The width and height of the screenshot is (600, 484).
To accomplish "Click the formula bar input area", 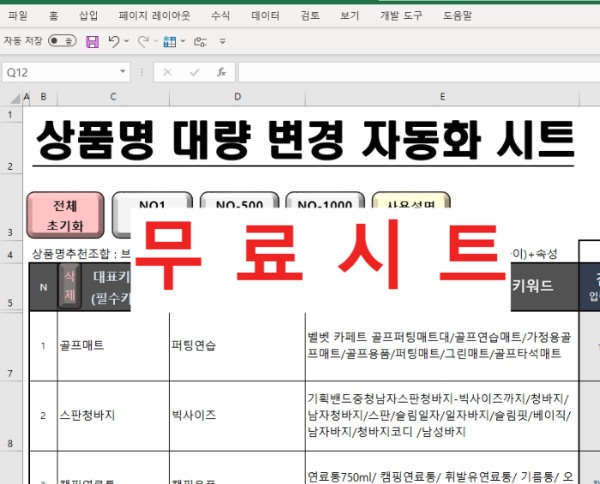I will 419,72.
